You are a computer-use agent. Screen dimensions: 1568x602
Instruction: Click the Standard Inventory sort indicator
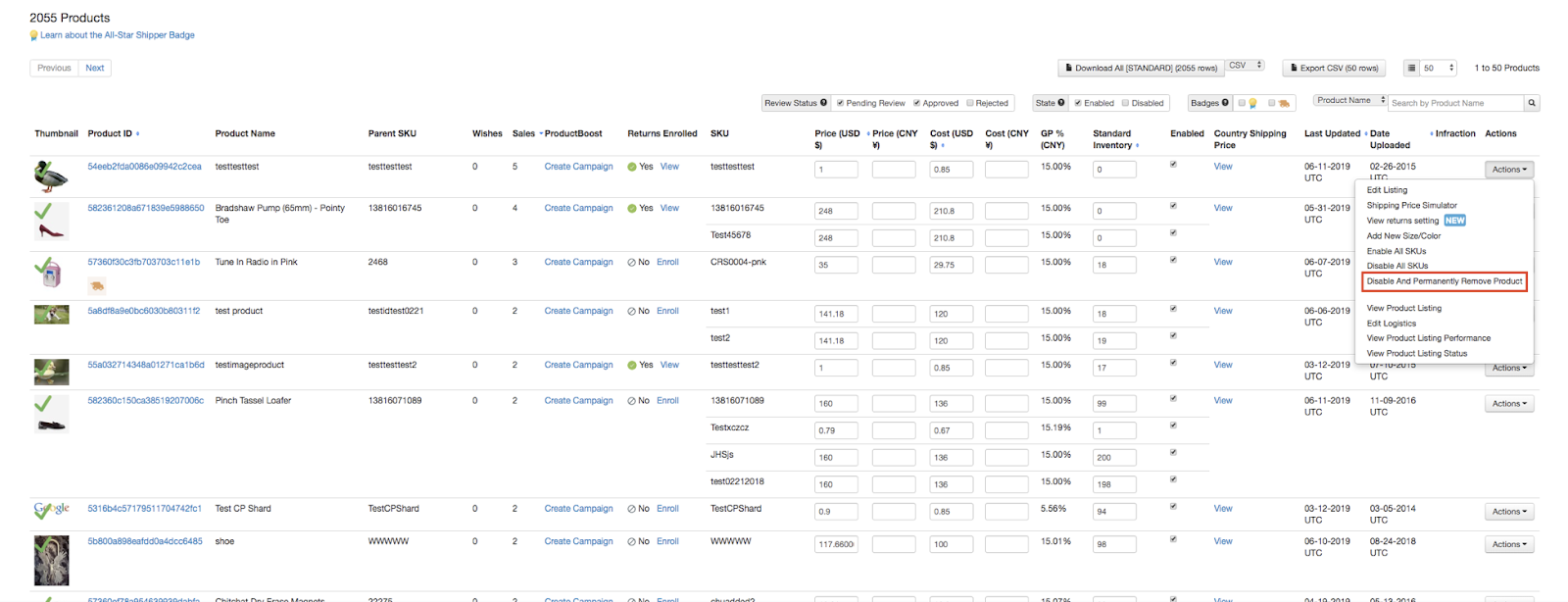[1137, 146]
